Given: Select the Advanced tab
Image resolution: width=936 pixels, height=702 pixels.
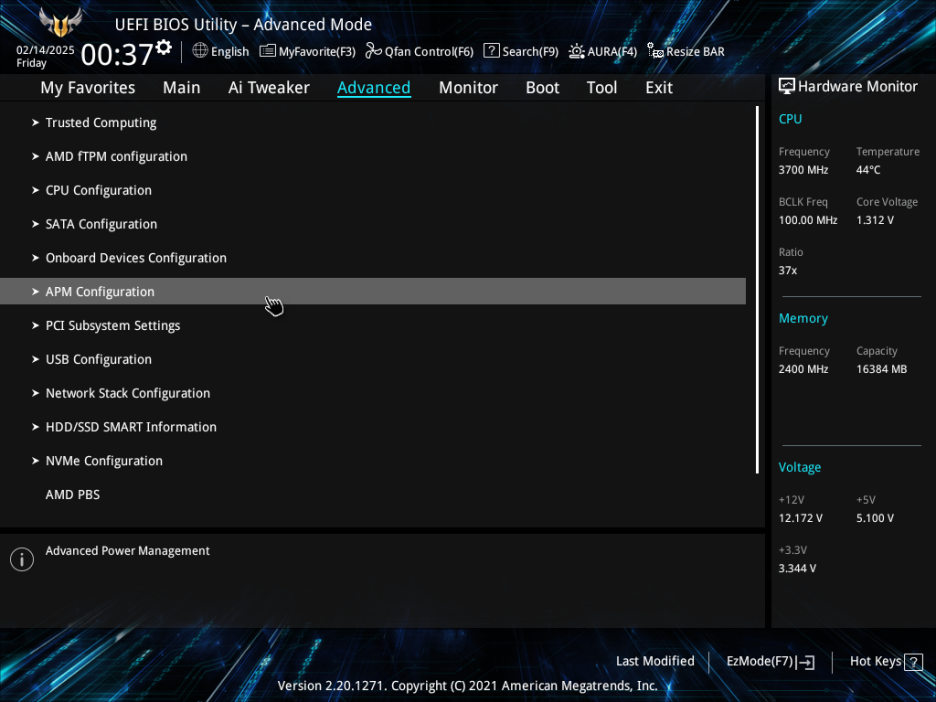Looking at the screenshot, I should (374, 88).
